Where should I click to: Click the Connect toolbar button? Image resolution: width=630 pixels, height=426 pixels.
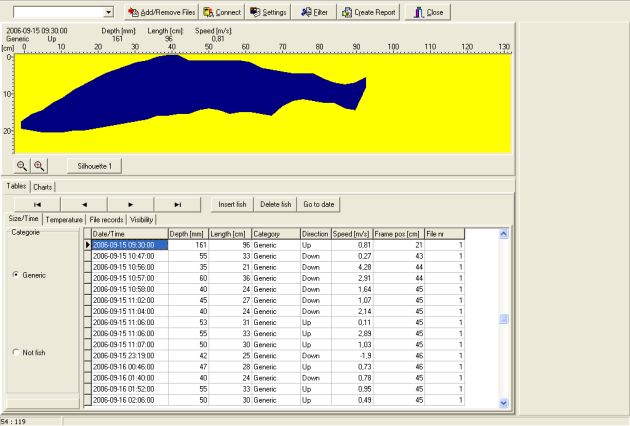[x=222, y=12]
